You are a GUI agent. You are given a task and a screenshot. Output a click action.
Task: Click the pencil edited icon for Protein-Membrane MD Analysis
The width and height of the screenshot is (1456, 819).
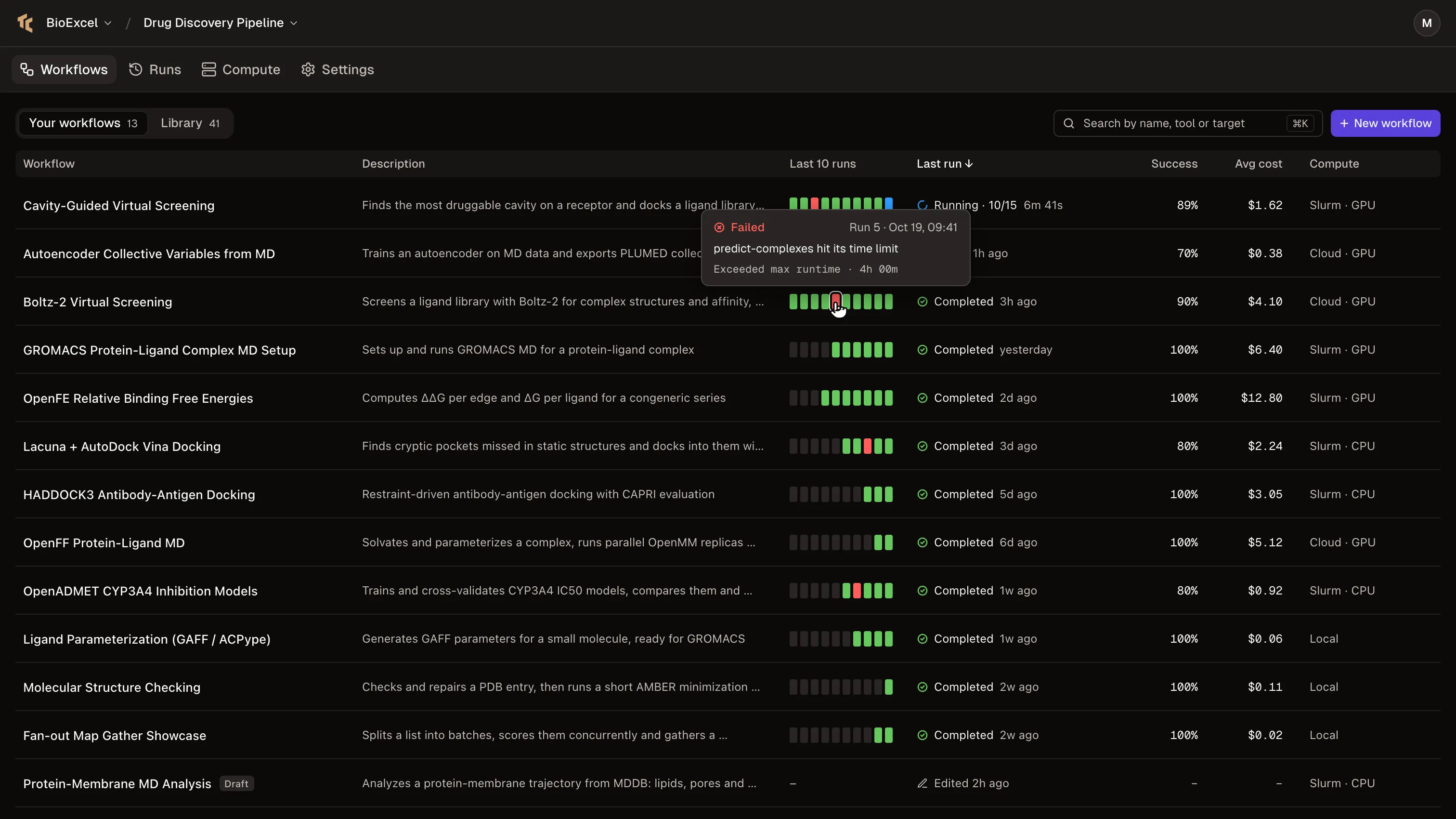tap(923, 783)
